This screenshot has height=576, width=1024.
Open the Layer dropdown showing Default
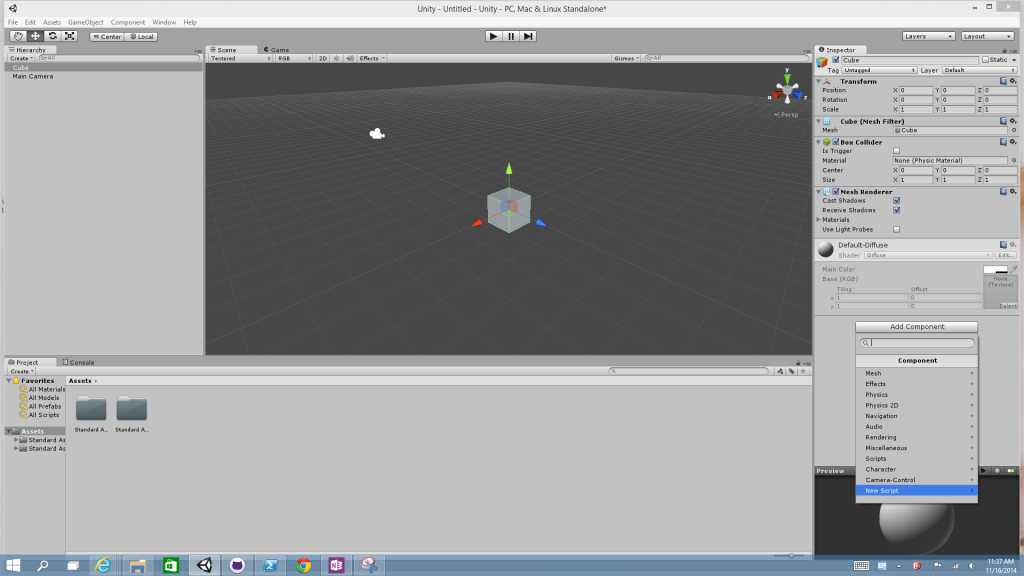979,71
